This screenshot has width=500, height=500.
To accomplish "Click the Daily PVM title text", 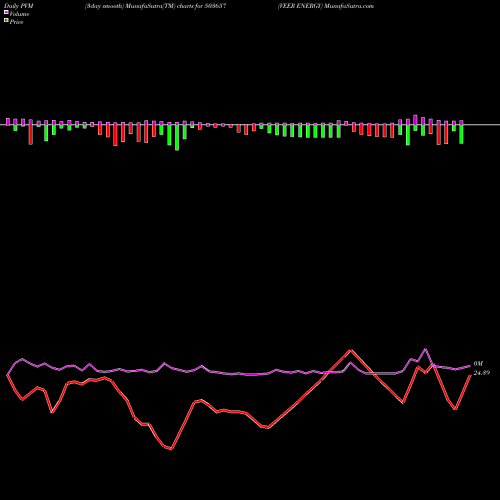I will pyautogui.click(x=19, y=6).
